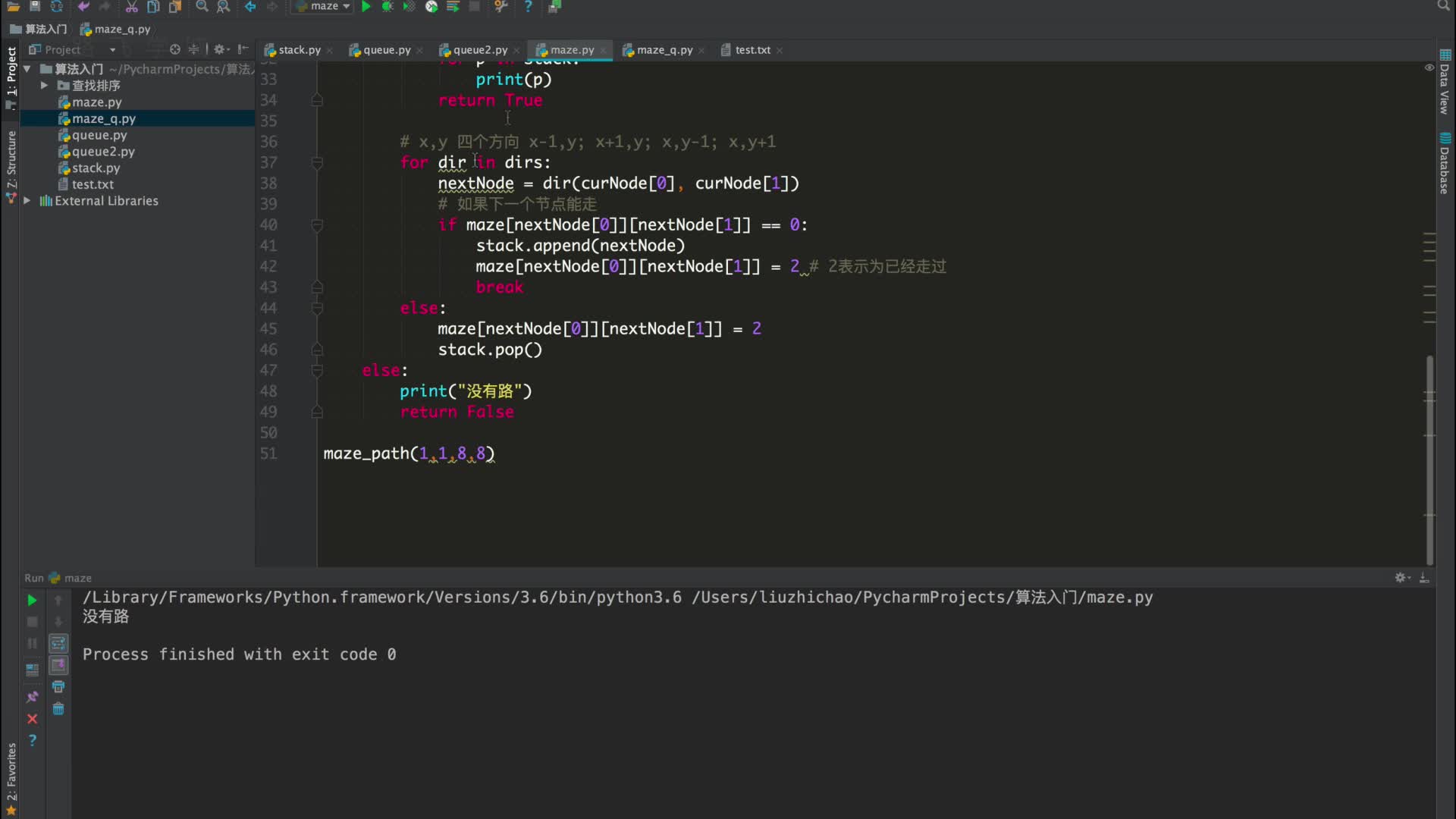Image resolution: width=1456 pixels, height=819 pixels.
Task: Open Run panel gear settings dropdown
Action: point(1402,578)
